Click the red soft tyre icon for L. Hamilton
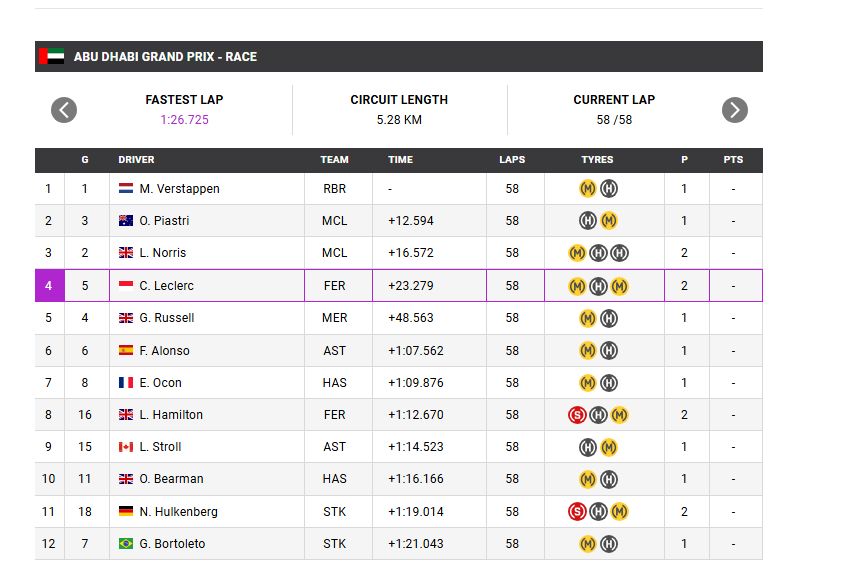 click(x=577, y=415)
